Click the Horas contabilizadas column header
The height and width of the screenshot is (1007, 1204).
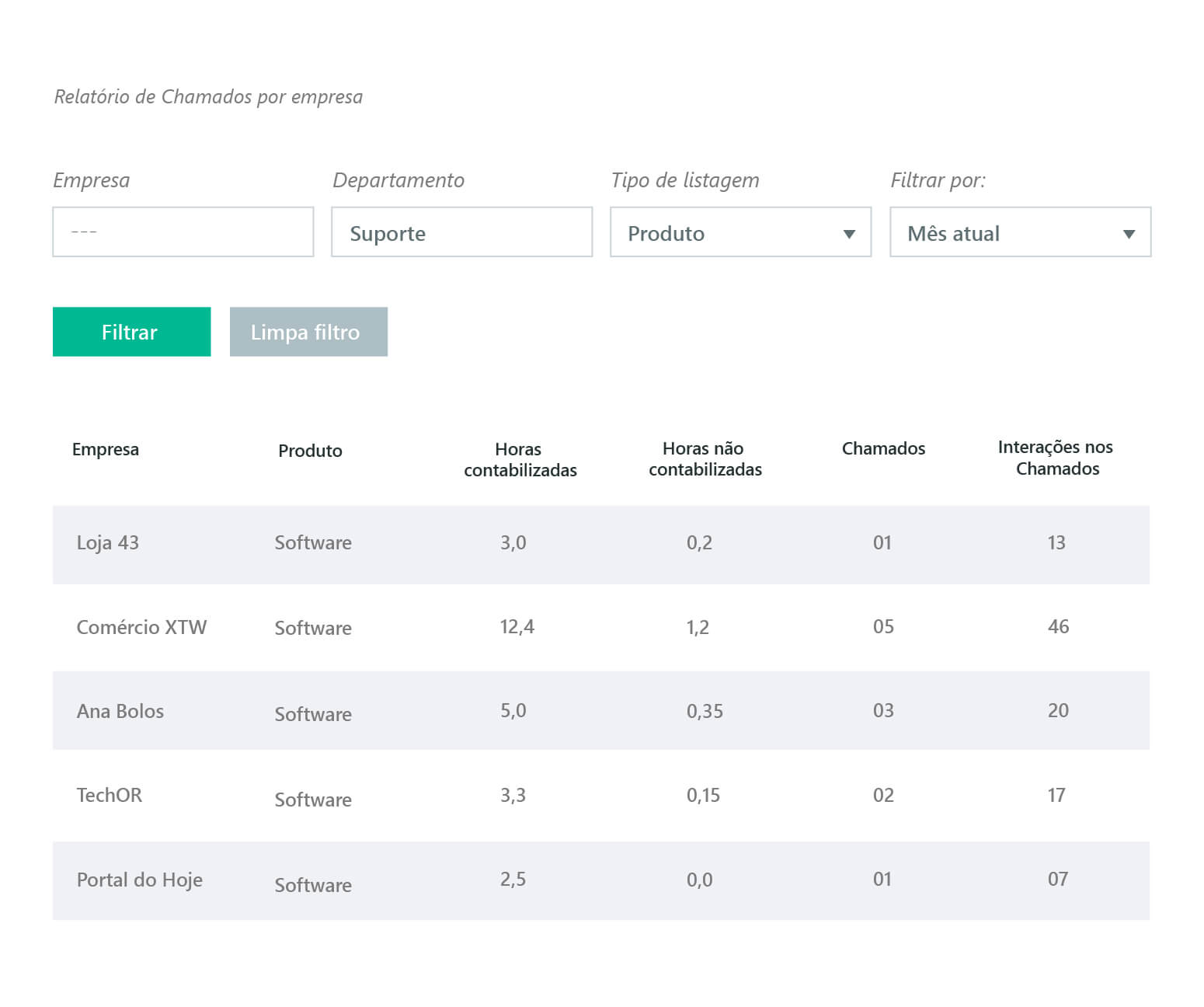(520, 459)
